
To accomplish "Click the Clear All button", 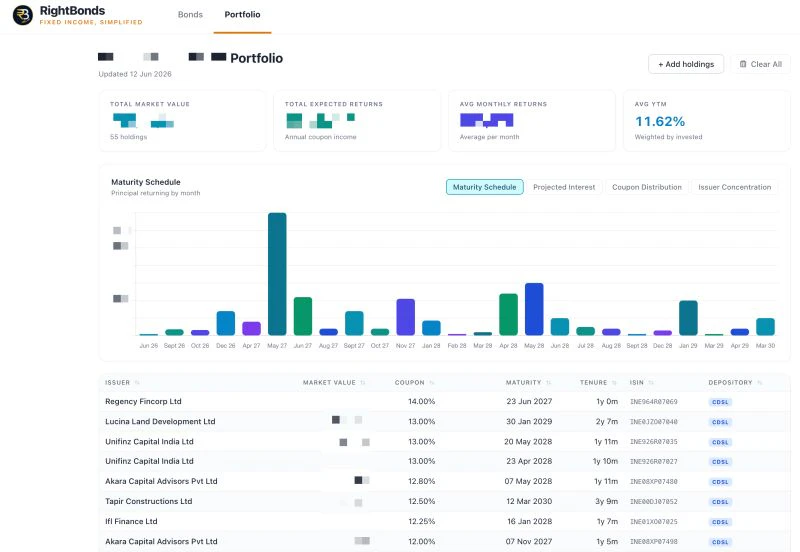I will pos(761,64).
